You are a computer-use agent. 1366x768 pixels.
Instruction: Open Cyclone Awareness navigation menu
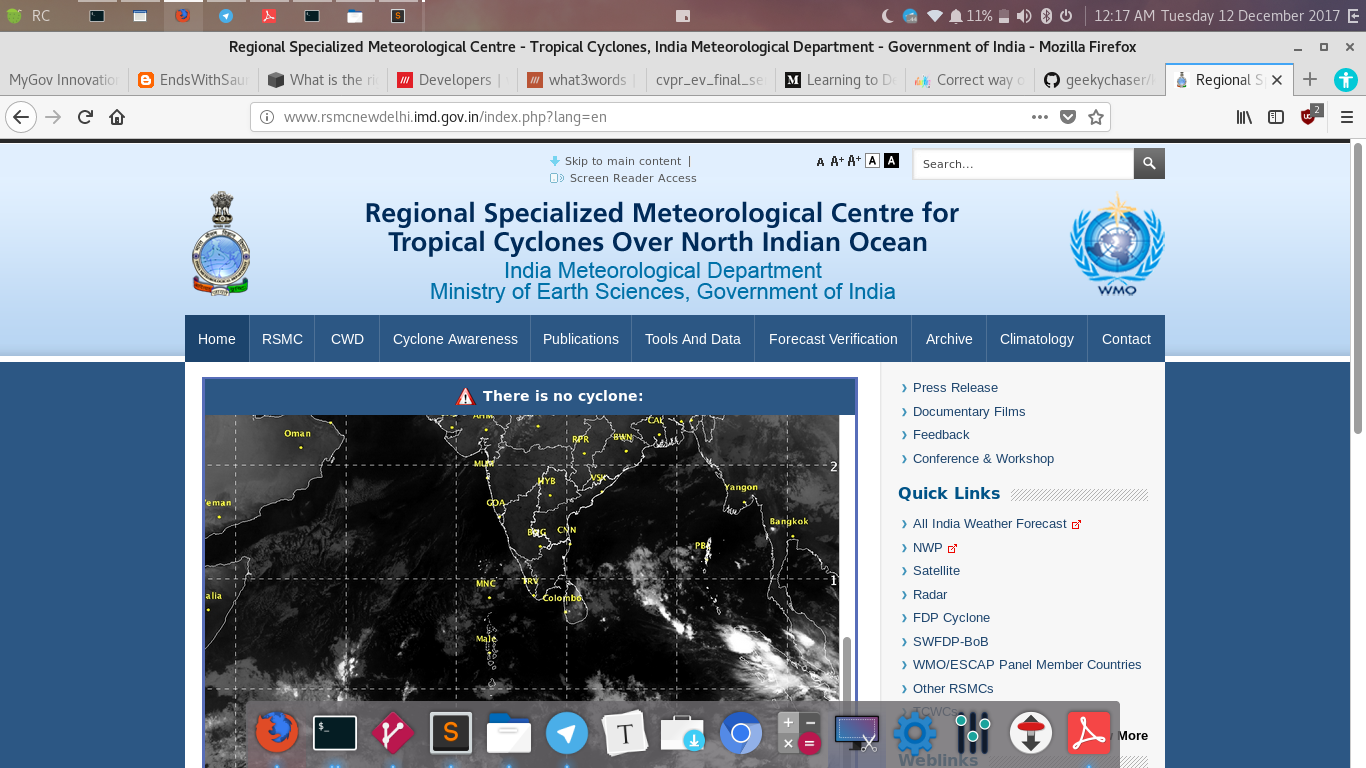(455, 339)
